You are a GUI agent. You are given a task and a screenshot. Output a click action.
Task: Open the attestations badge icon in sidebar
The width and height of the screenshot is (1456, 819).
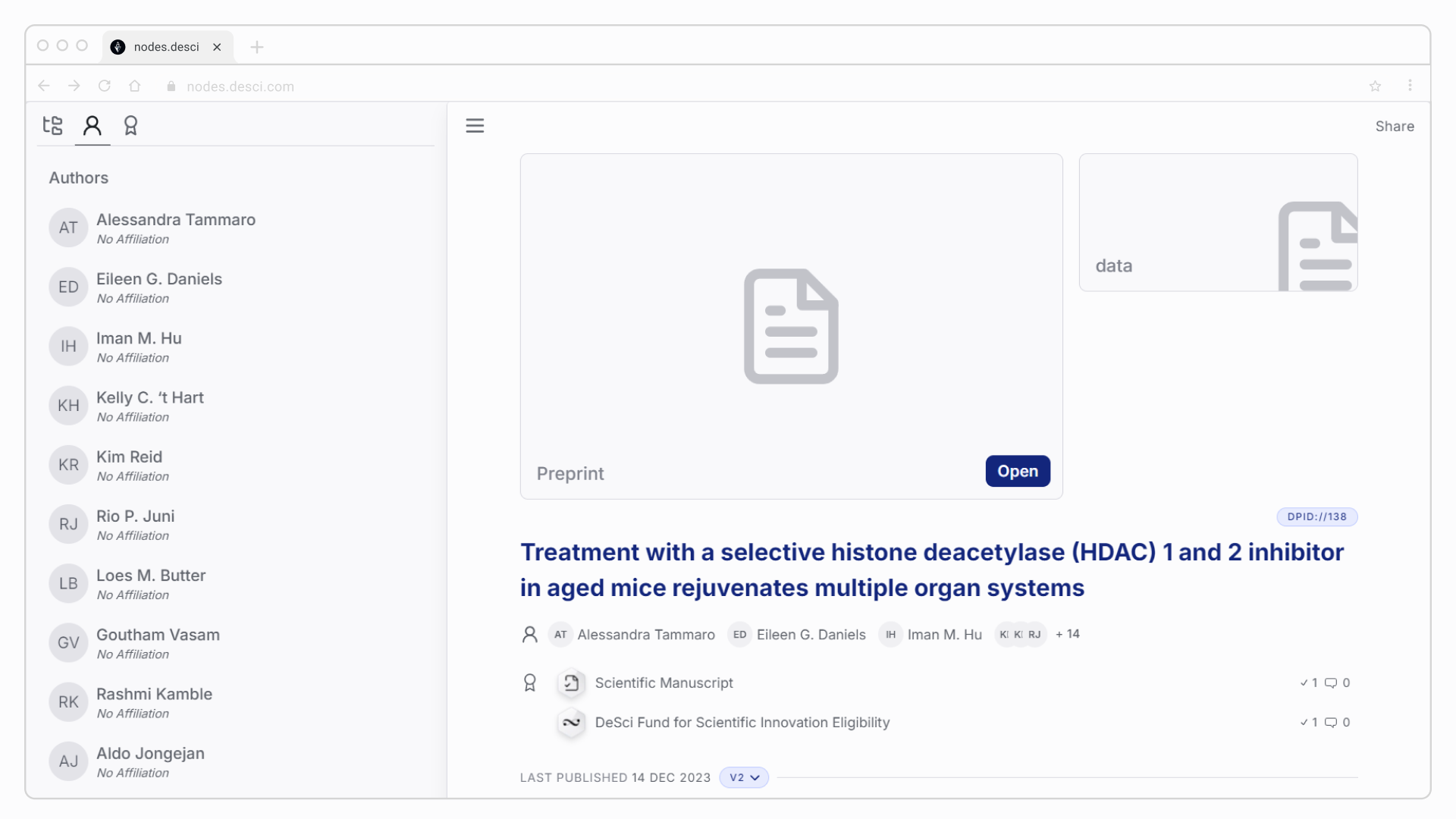click(x=132, y=125)
